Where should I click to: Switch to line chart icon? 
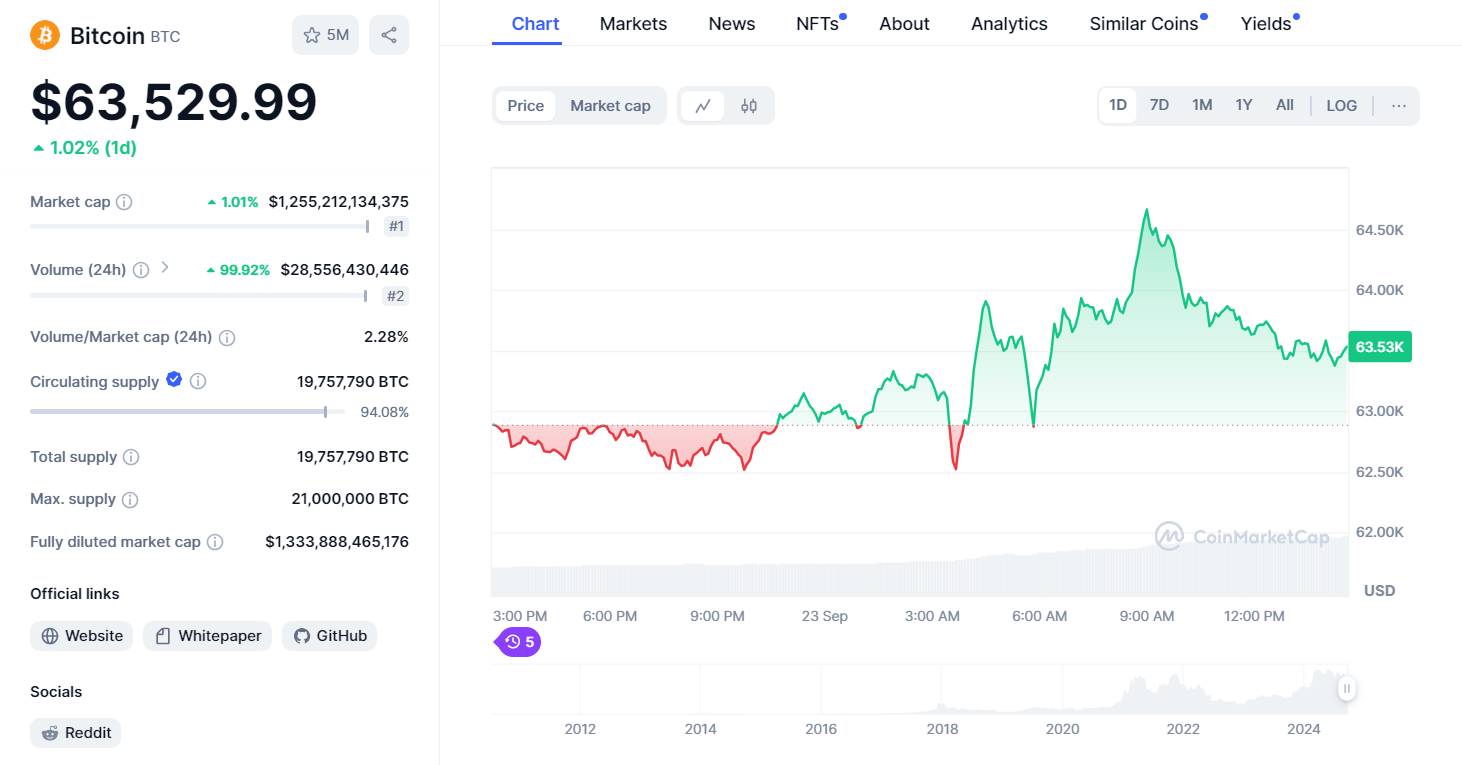click(x=703, y=106)
